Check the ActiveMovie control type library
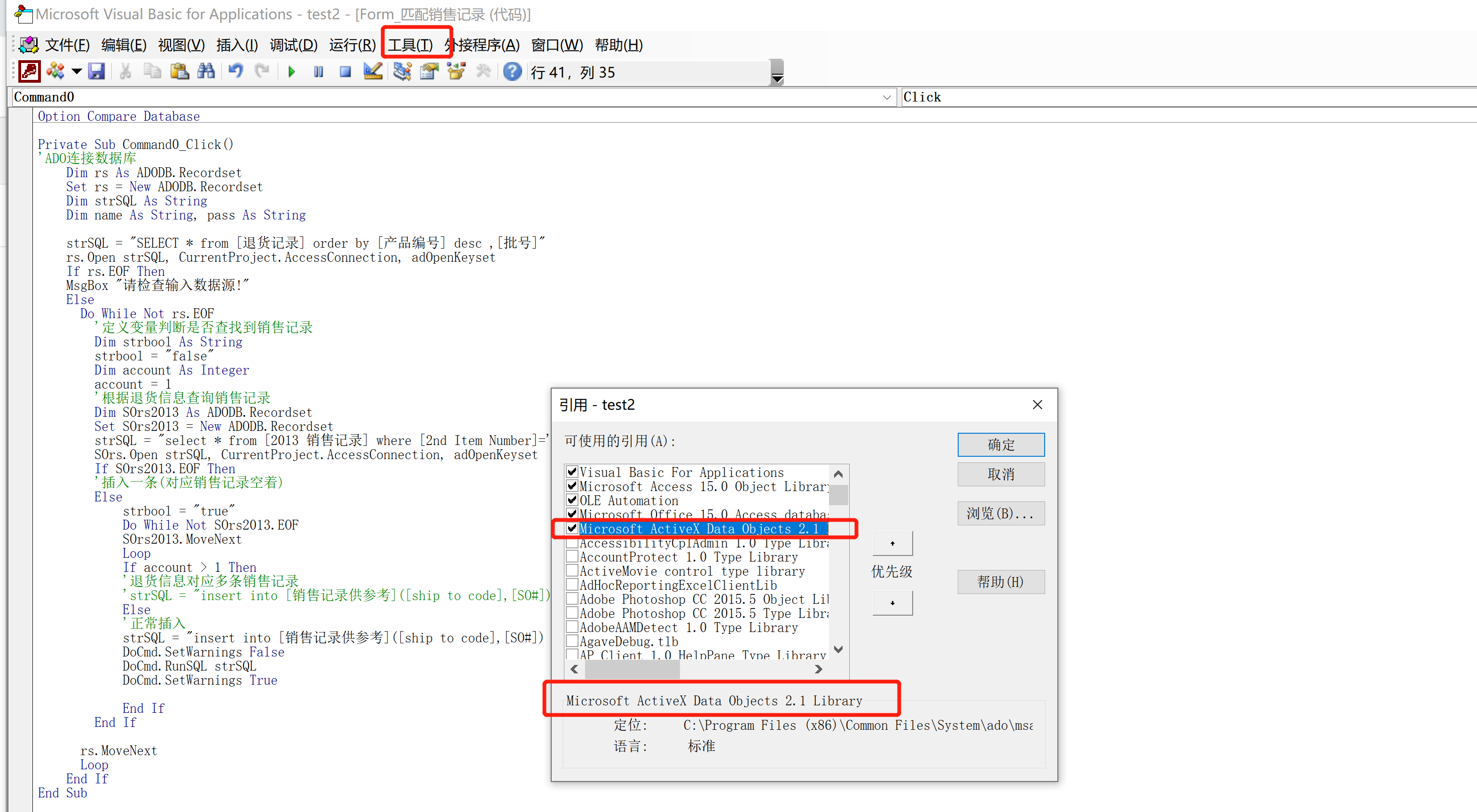Viewport: 1477px width, 812px height. point(571,570)
